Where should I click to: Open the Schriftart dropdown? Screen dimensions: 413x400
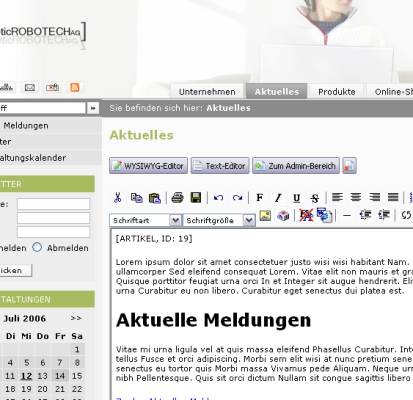point(145,220)
